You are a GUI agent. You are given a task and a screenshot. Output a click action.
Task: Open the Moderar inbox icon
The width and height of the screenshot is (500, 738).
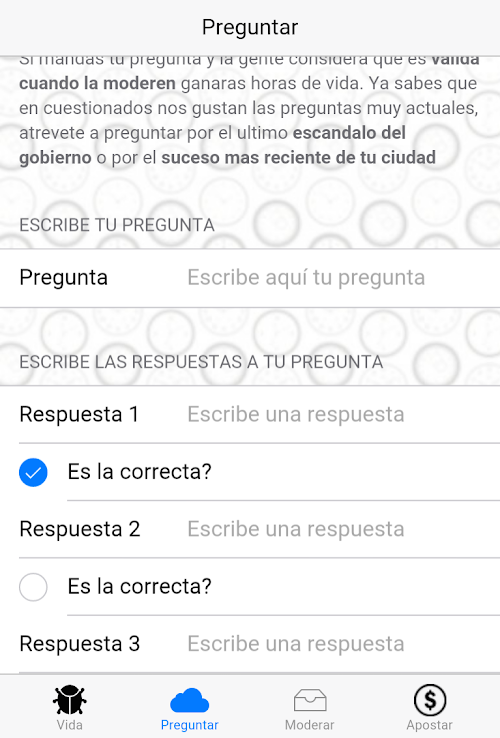[x=310, y=700]
